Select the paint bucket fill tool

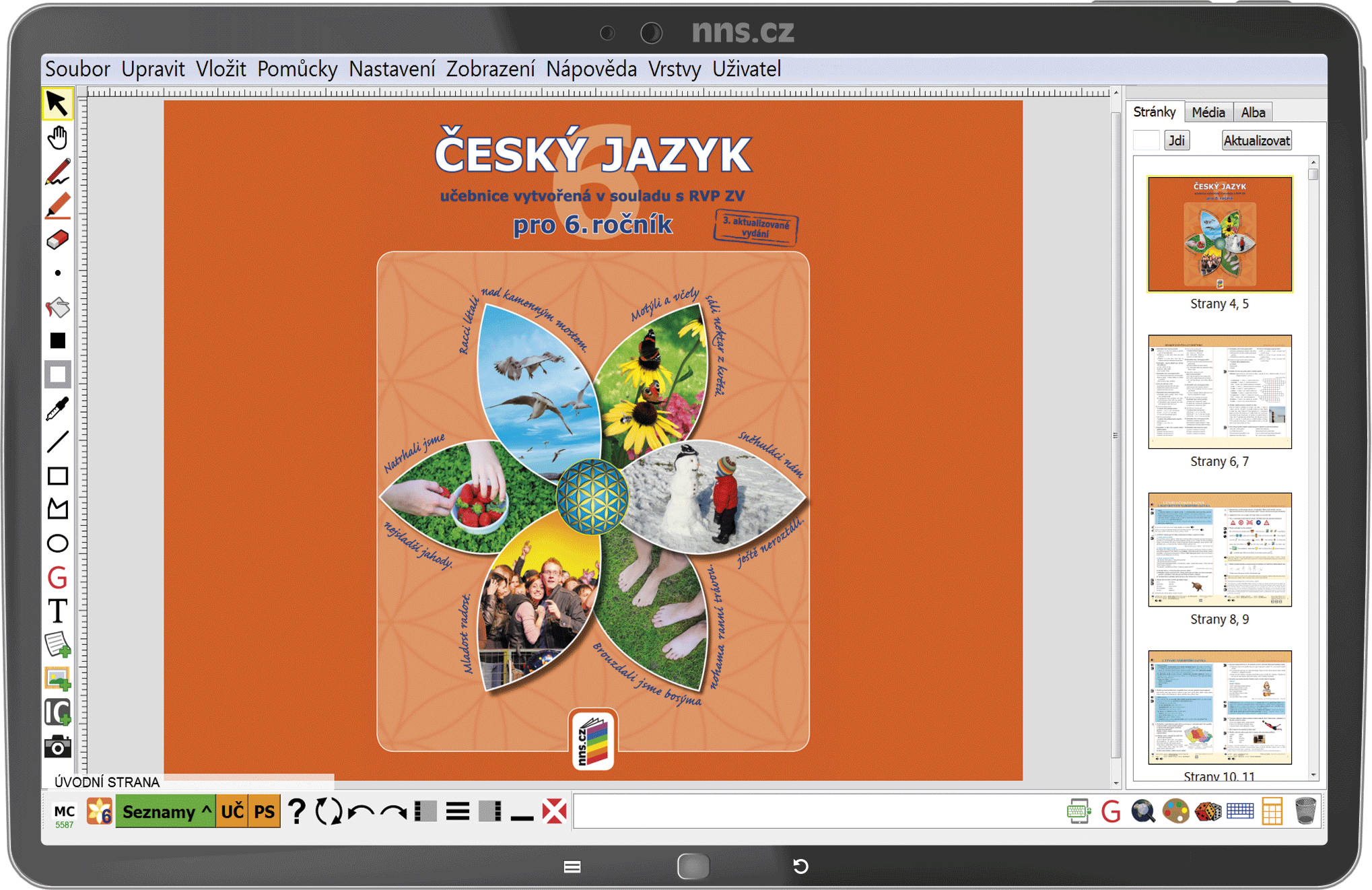coord(58,308)
